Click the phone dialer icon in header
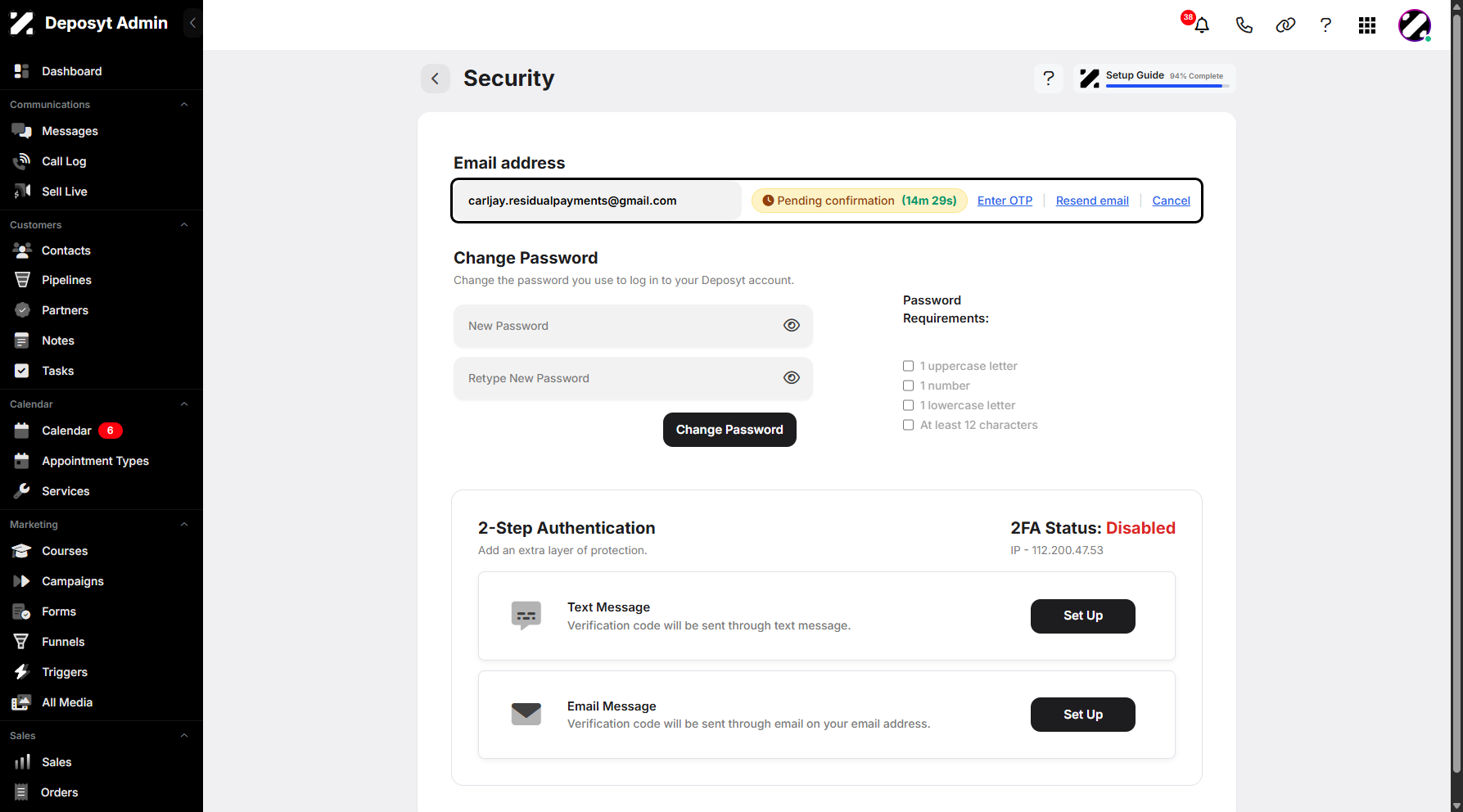The image size is (1463, 812). click(x=1244, y=25)
